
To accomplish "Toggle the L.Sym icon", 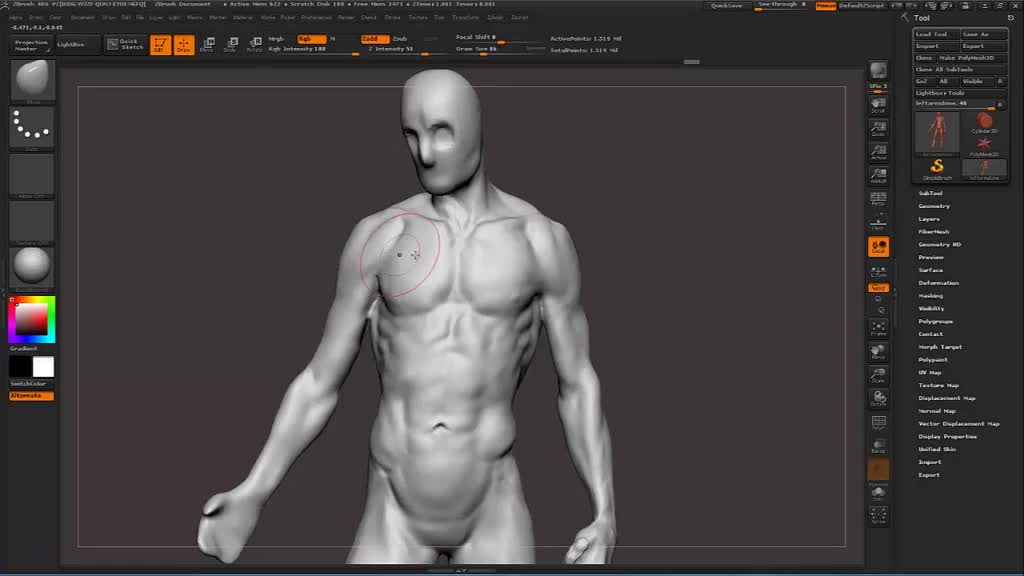I will 878,270.
